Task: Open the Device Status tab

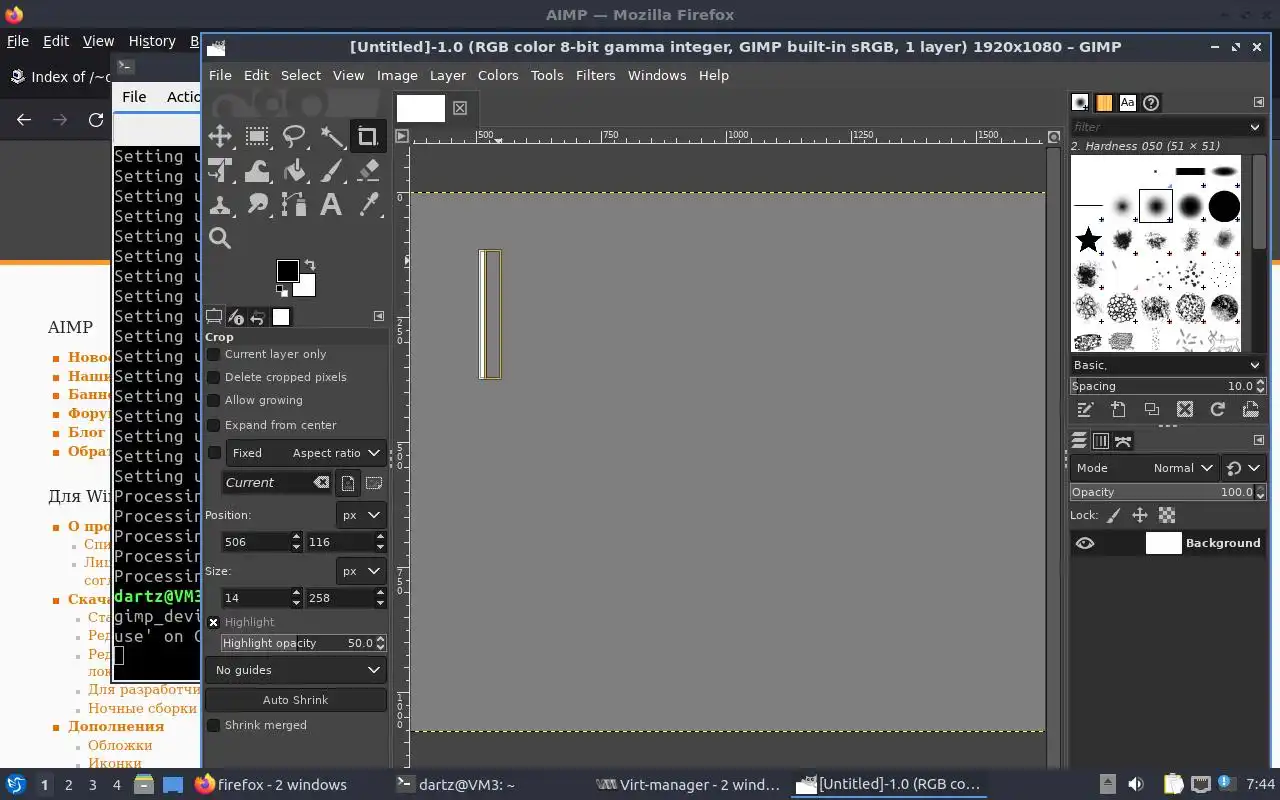Action: click(x=236, y=317)
